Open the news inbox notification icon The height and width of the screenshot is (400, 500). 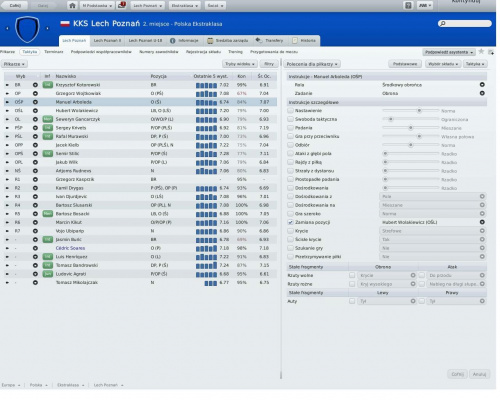tap(122, 5)
